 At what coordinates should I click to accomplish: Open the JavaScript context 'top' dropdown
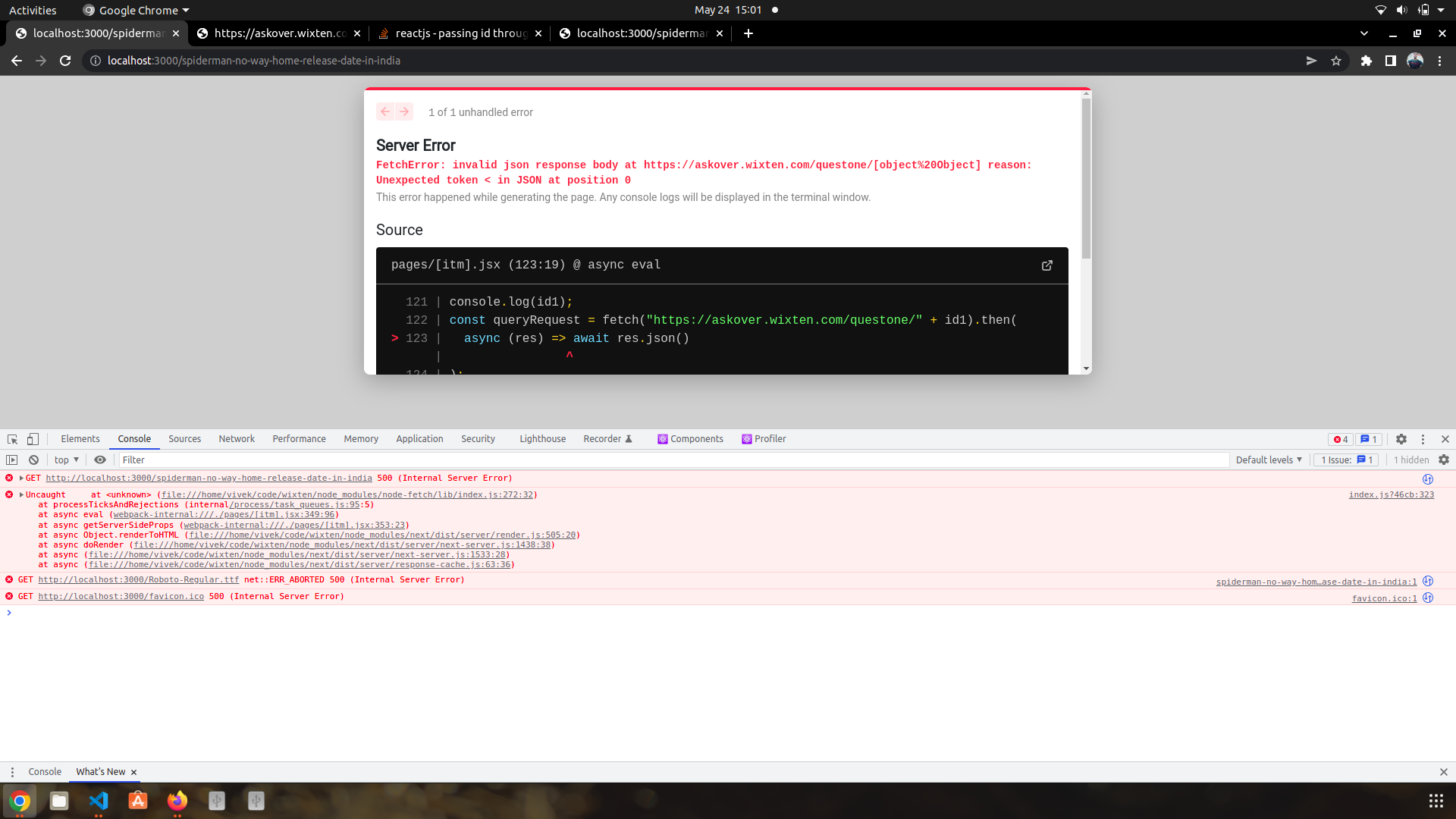(x=67, y=460)
